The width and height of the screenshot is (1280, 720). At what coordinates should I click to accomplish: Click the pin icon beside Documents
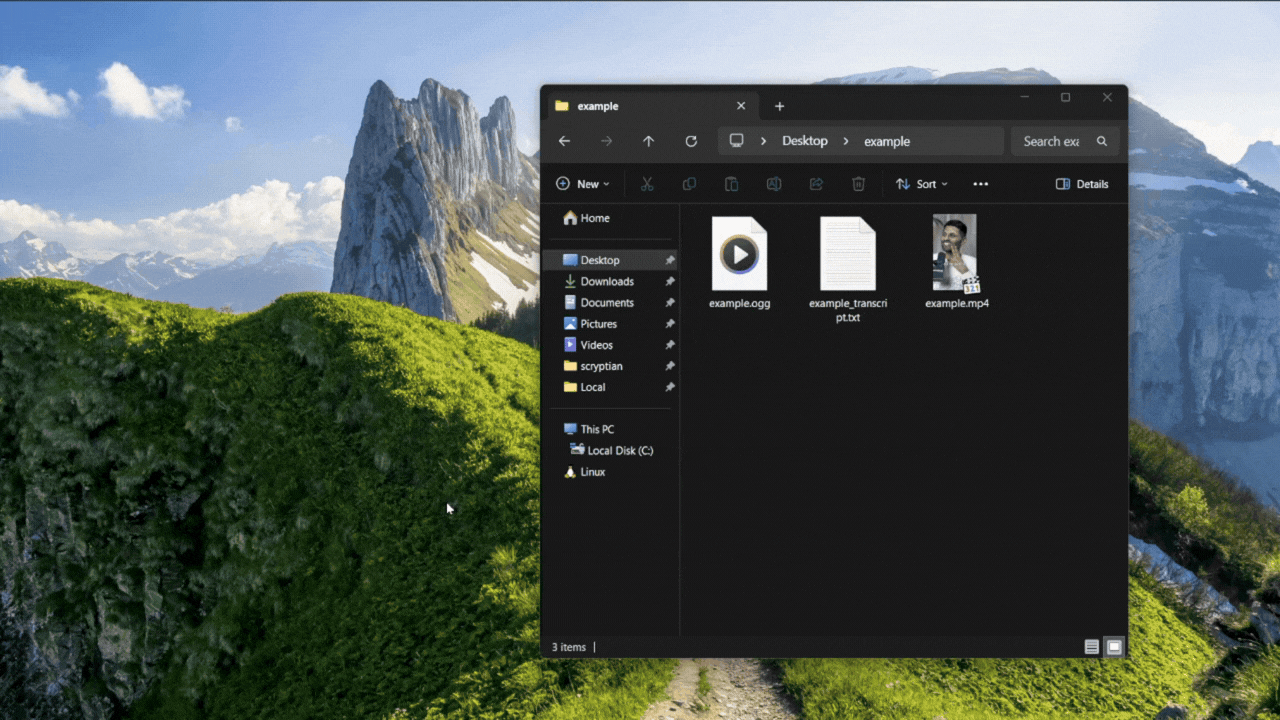[670, 303]
